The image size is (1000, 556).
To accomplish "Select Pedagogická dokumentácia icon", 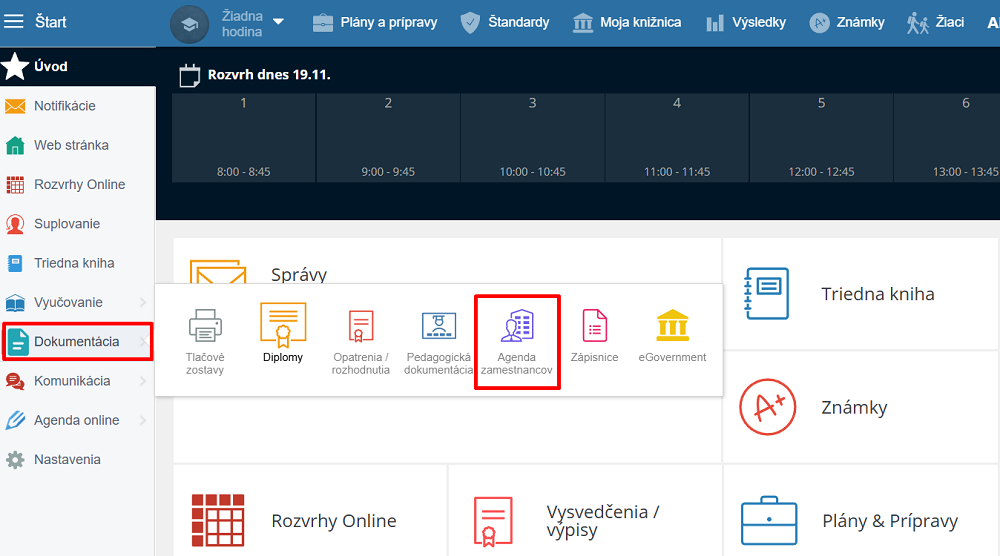I will pyautogui.click(x=438, y=326).
